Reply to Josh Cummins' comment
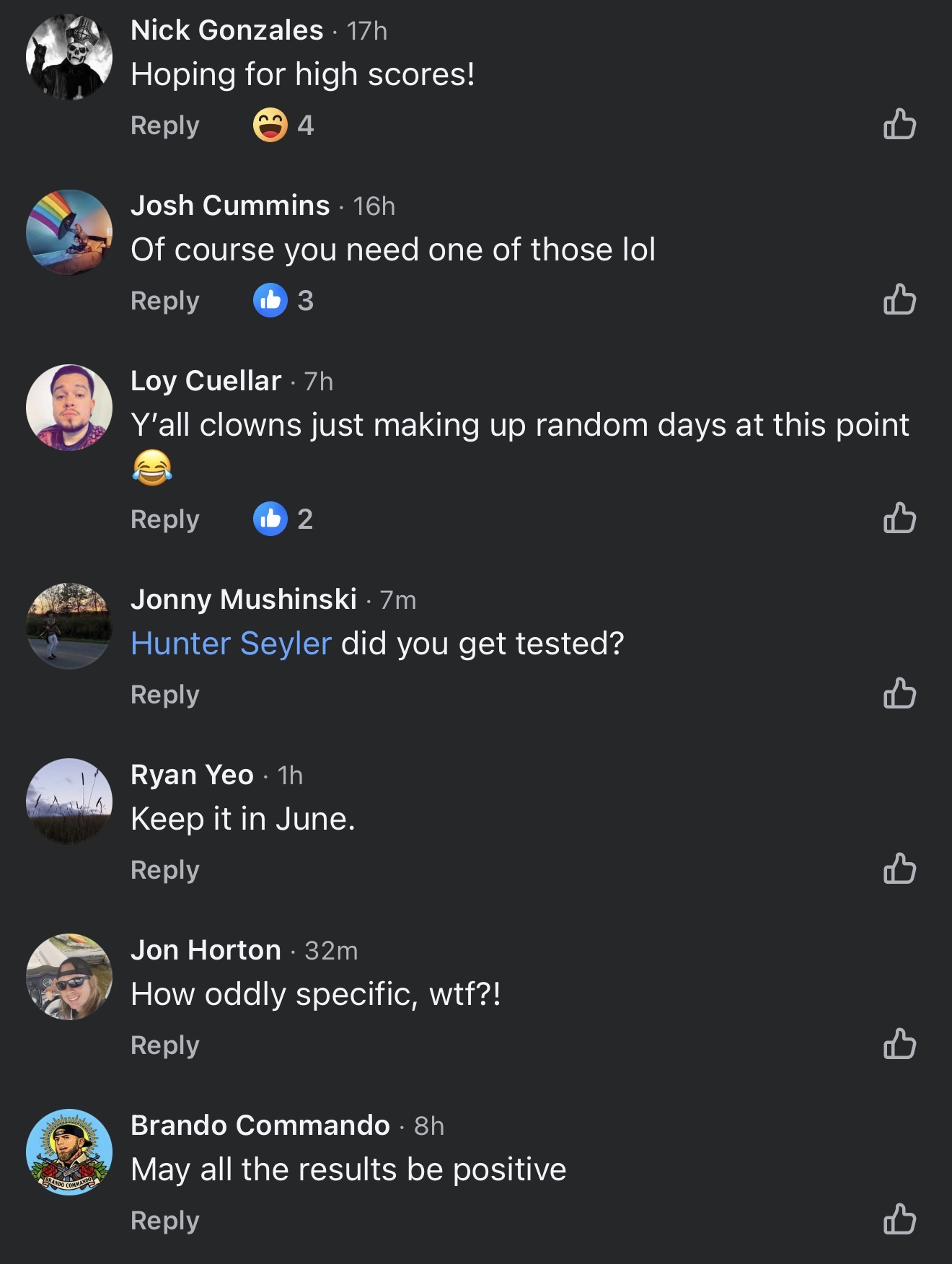The image size is (952, 1264). pos(165,301)
